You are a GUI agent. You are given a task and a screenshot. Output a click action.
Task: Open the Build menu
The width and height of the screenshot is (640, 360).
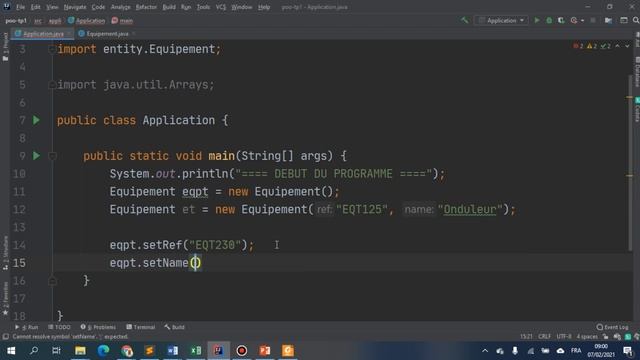coord(169,7)
